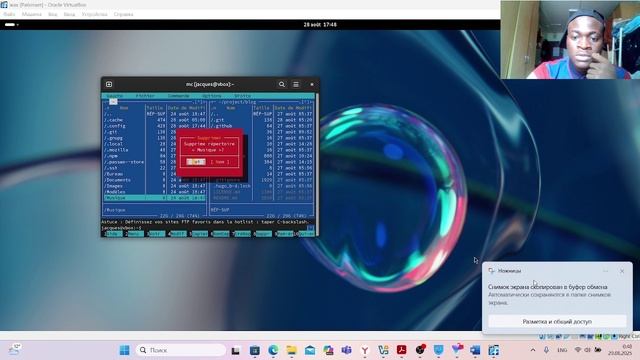This screenshot has height=360, width=640.
Task: Click the Ножницы scissors notification icon
Action: click(x=491, y=271)
